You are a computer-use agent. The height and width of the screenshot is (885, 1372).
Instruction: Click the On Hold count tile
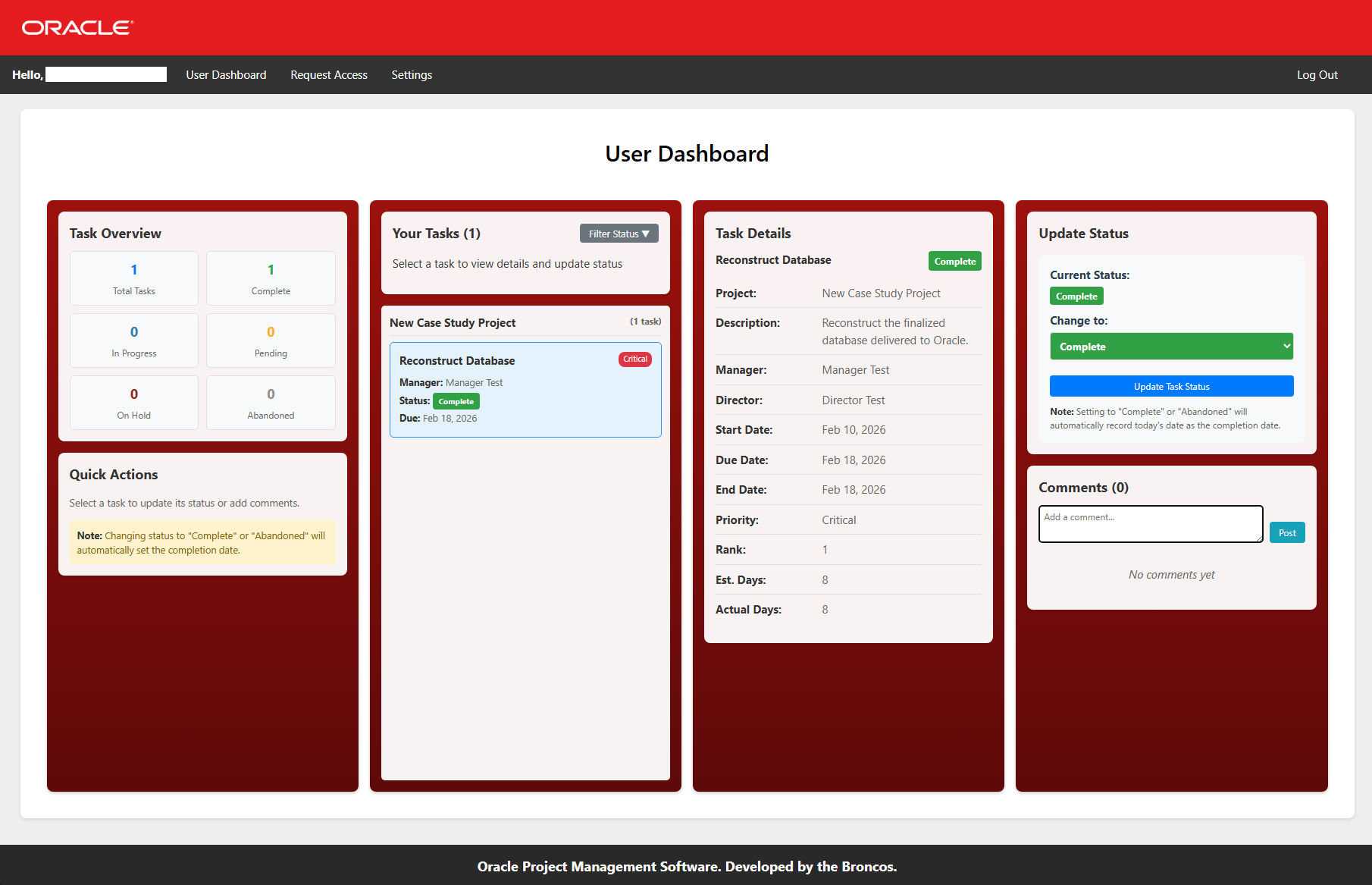point(134,403)
